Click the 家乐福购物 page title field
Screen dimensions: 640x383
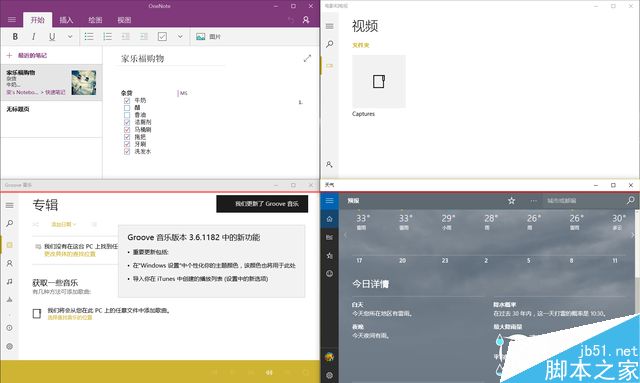tap(171, 59)
